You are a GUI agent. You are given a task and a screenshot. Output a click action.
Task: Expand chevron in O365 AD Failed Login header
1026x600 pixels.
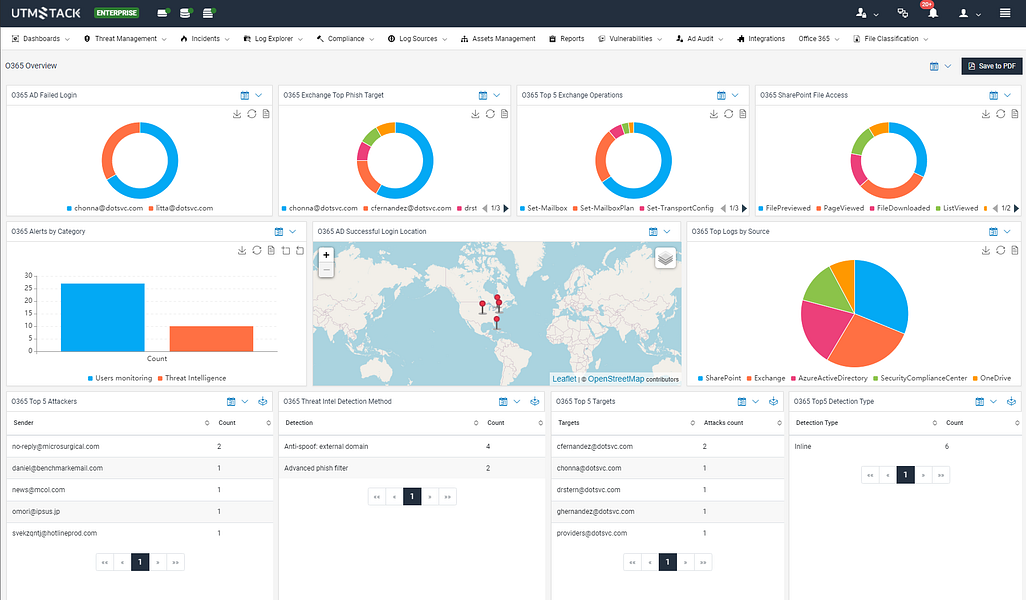tap(259, 96)
